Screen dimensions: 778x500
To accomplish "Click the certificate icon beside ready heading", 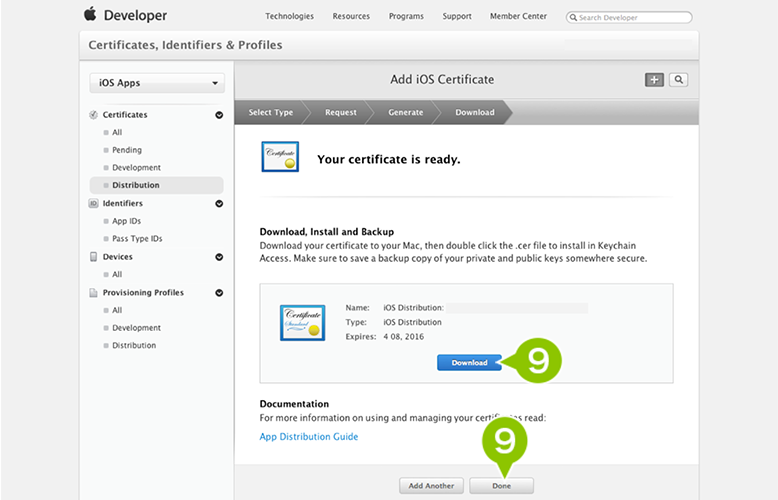I will pyautogui.click(x=280, y=157).
